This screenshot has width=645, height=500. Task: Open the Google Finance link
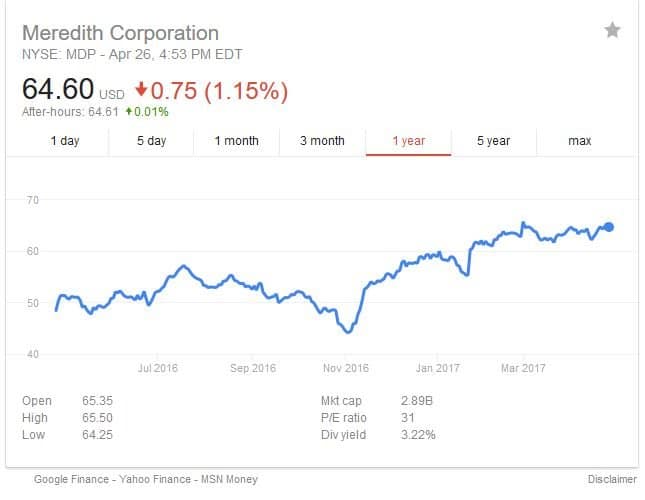click(x=70, y=479)
